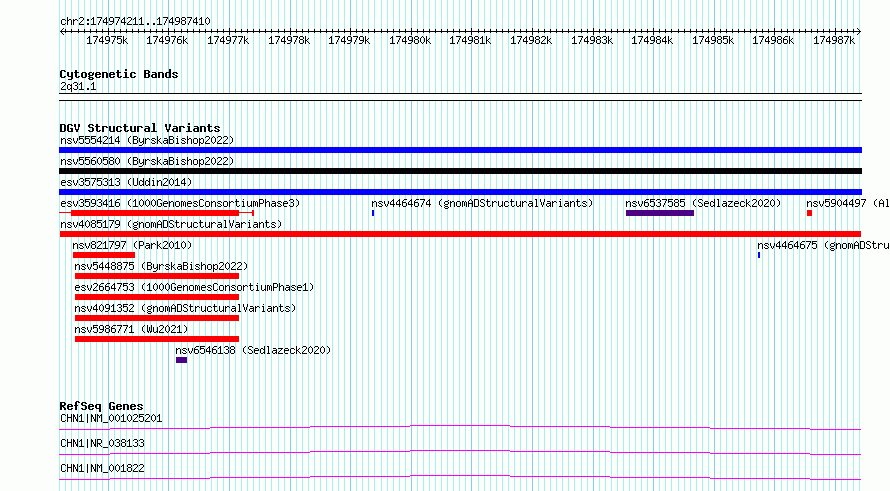Open nsv5986771 (Wu2021) label
Image resolution: width=890 pixels, height=491 pixels.
click(131, 329)
